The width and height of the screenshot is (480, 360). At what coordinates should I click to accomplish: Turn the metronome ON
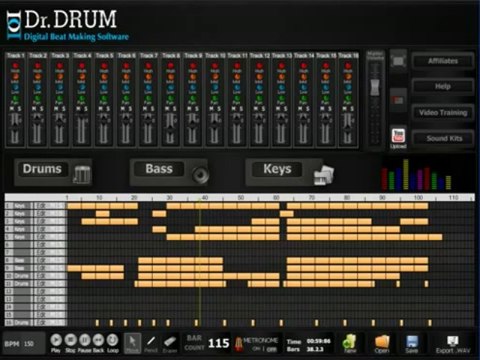256,349
